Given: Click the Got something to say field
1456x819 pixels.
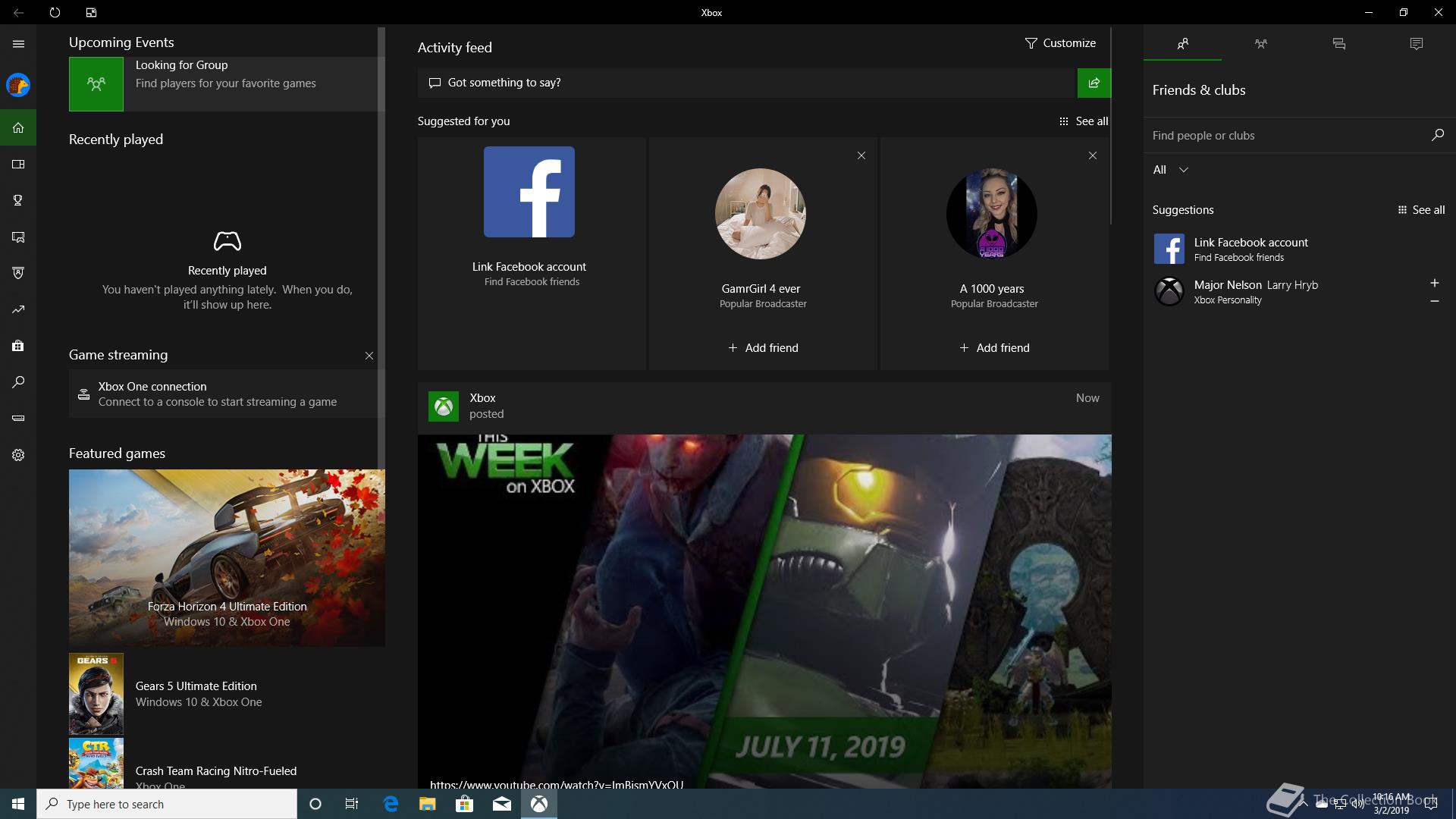Looking at the screenshot, I should click(x=747, y=83).
